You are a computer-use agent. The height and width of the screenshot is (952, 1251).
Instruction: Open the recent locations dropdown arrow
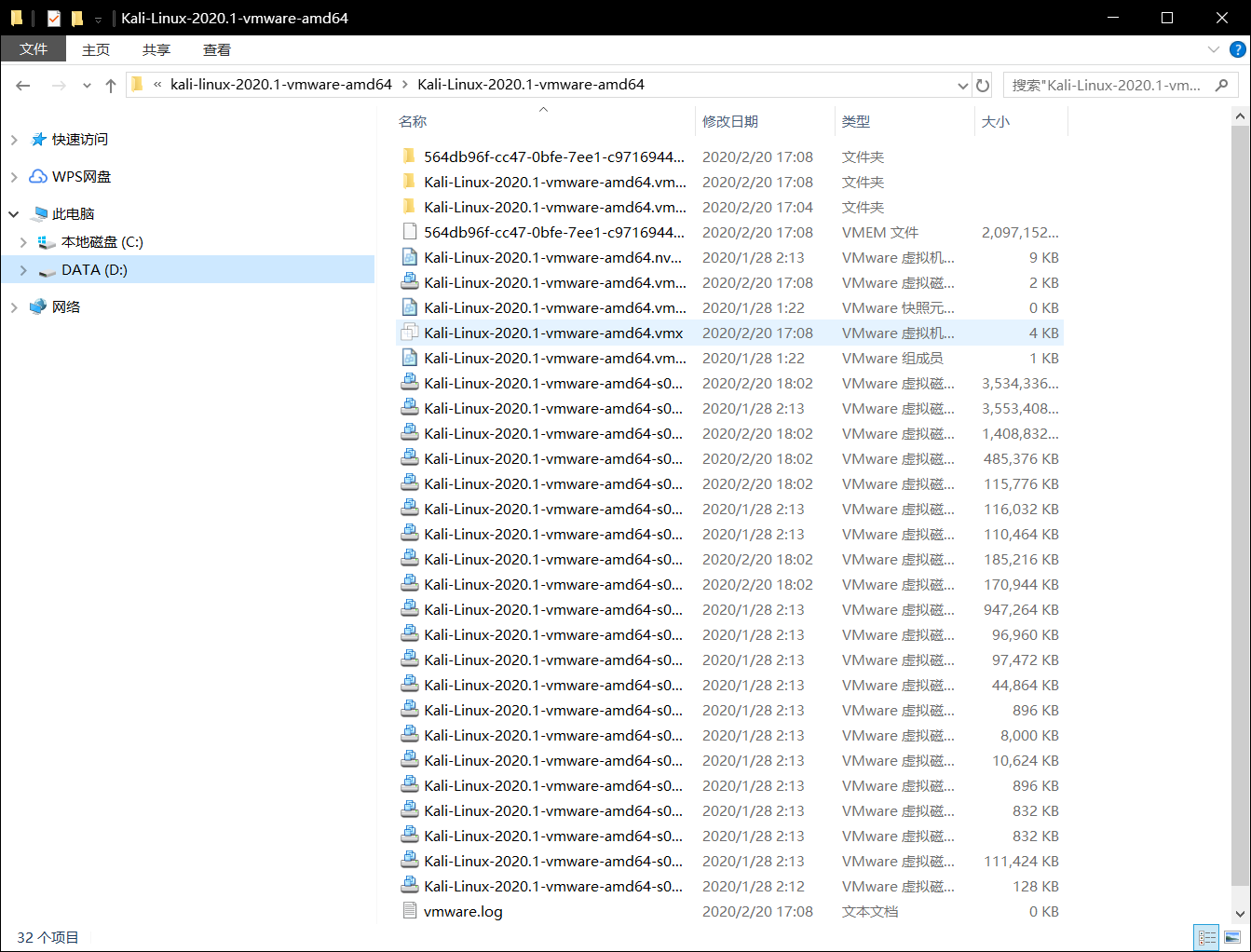tap(87, 86)
